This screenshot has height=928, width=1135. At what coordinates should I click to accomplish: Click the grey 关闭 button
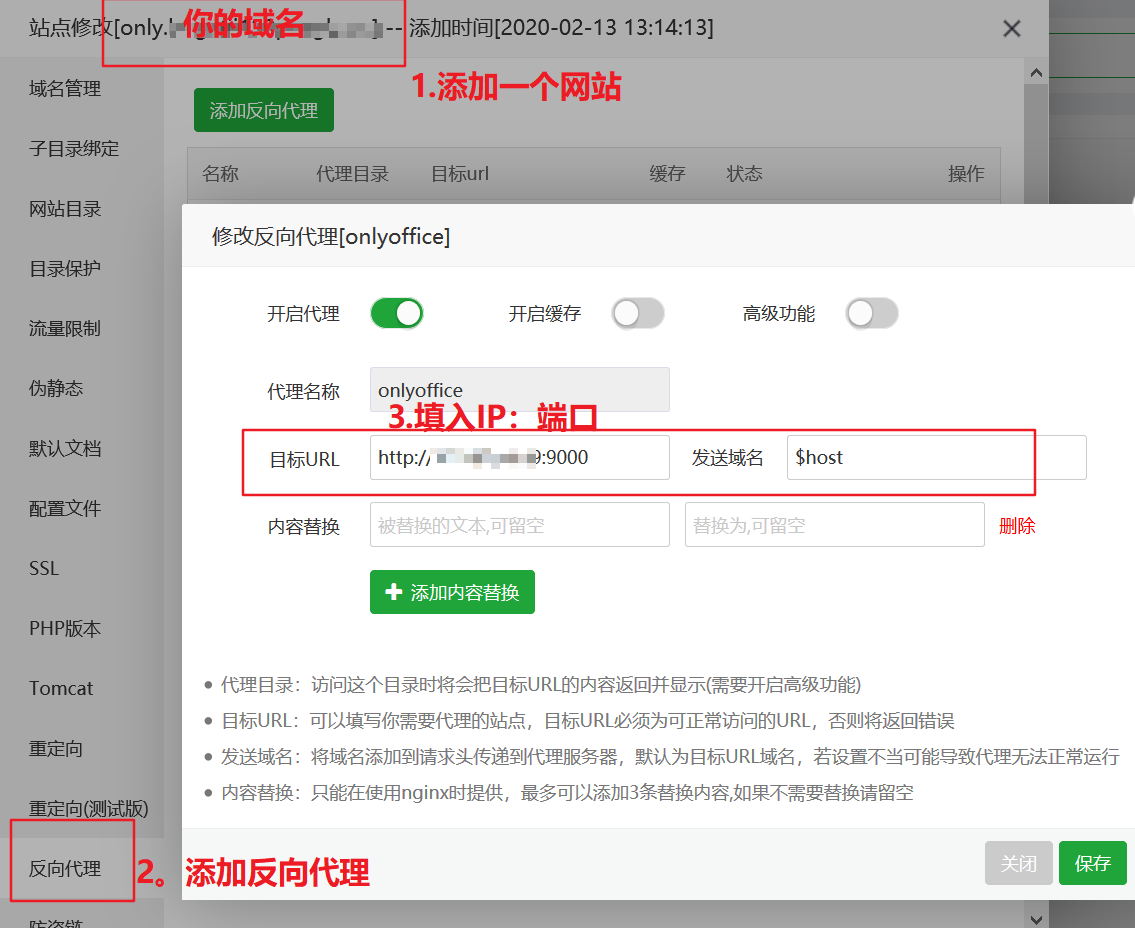click(1018, 863)
